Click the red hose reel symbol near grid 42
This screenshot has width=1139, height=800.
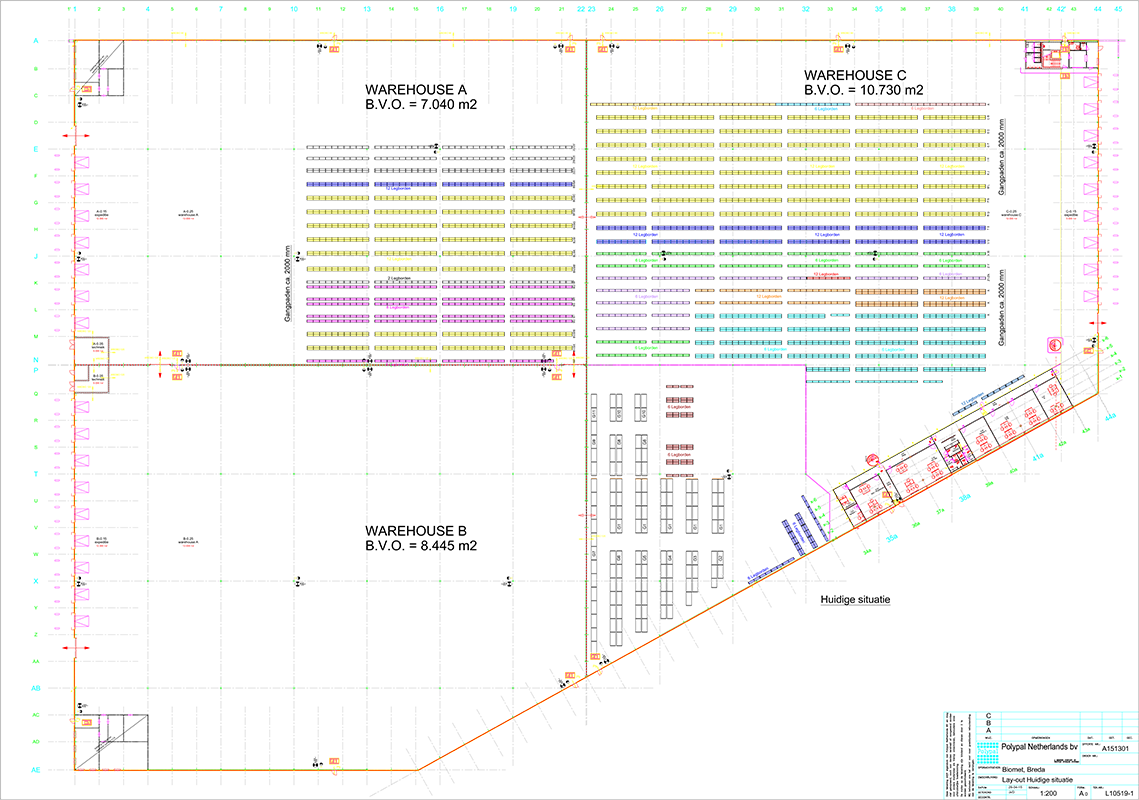pos(1053,344)
